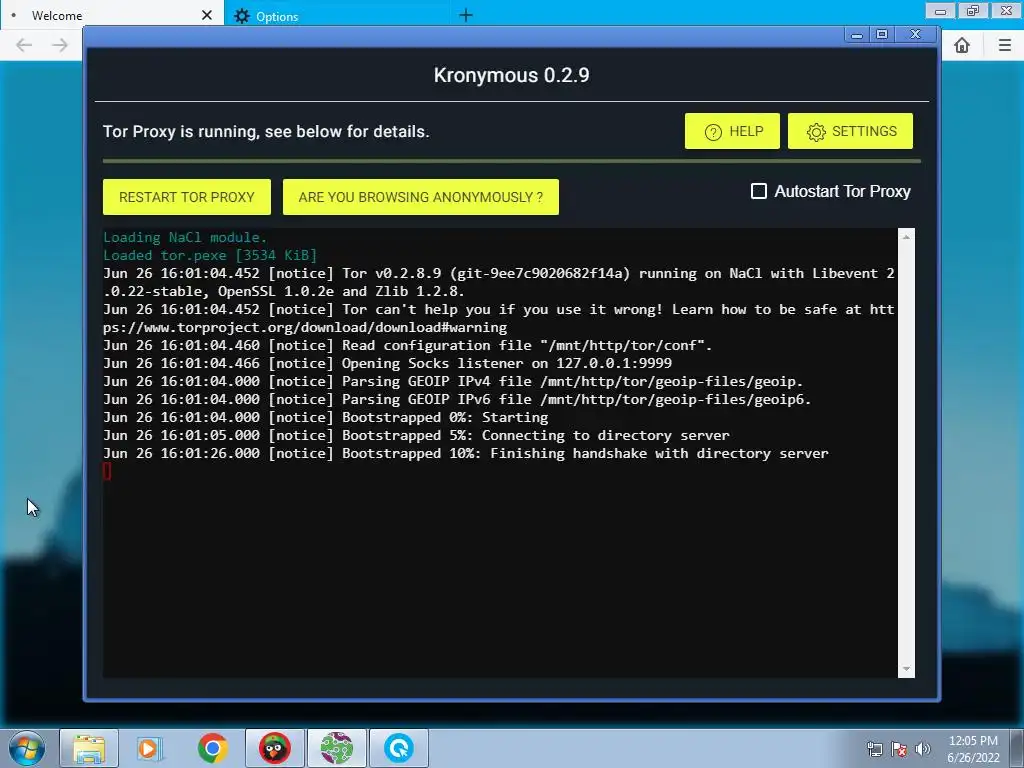The height and width of the screenshot is (768, 1024).
Task: Click the browser forward arrow
Action: (x=59, y=45)
